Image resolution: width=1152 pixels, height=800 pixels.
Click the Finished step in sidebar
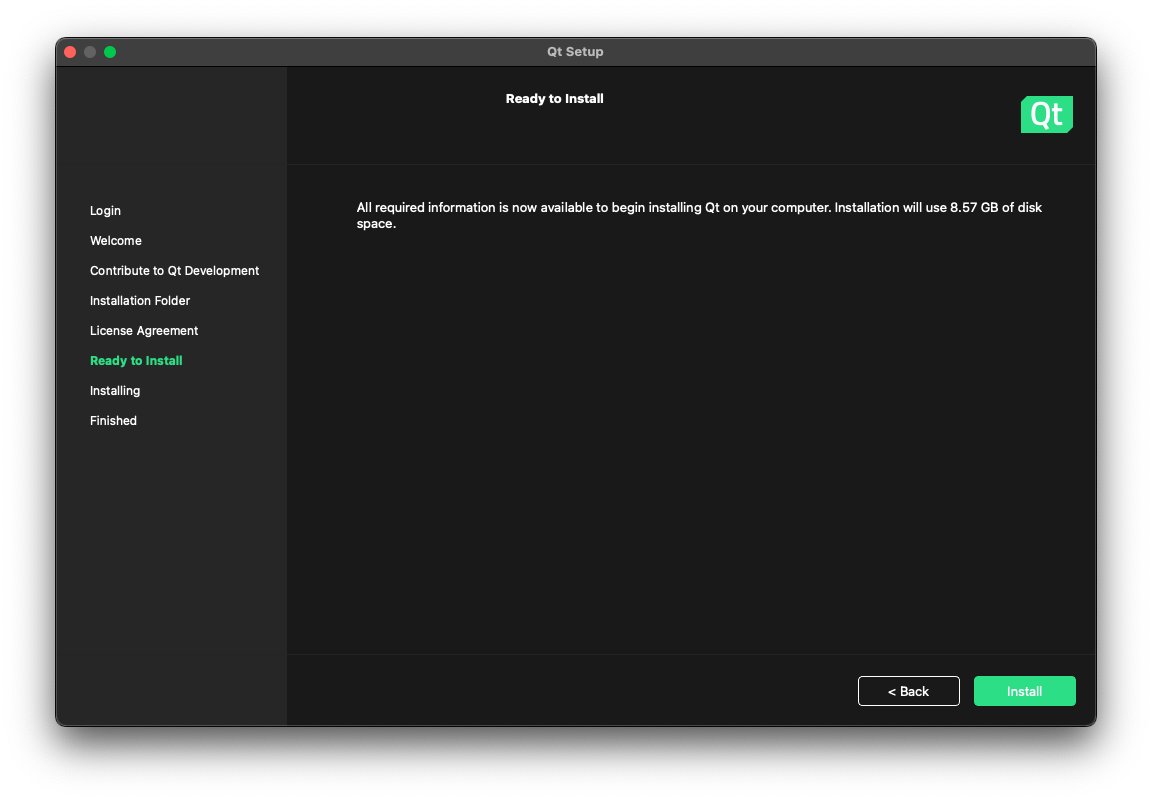click(113, 421)
